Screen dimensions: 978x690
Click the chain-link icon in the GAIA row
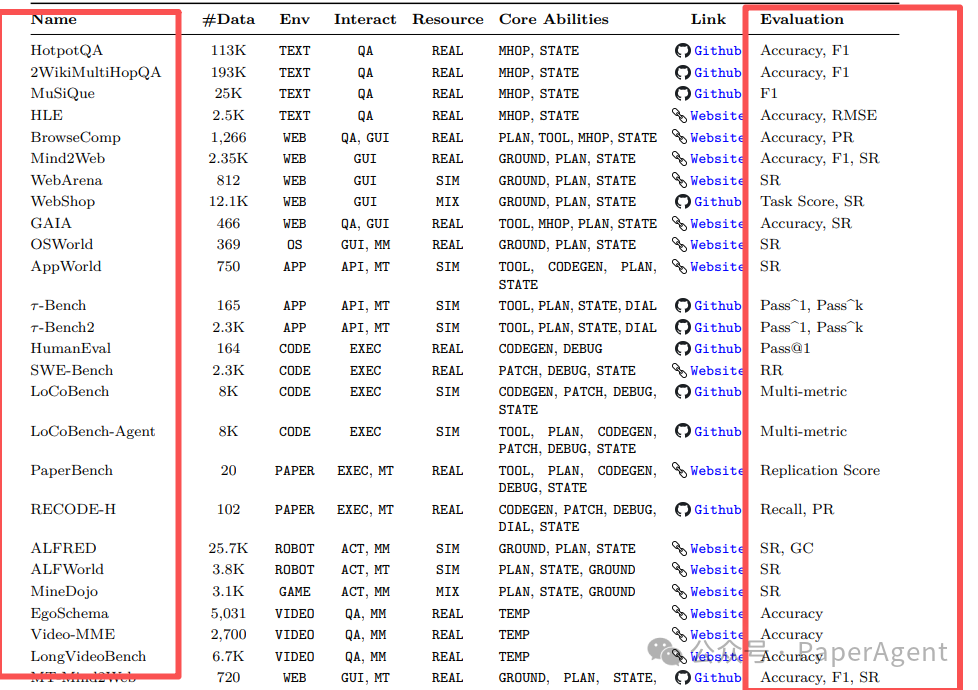[679, 223]
